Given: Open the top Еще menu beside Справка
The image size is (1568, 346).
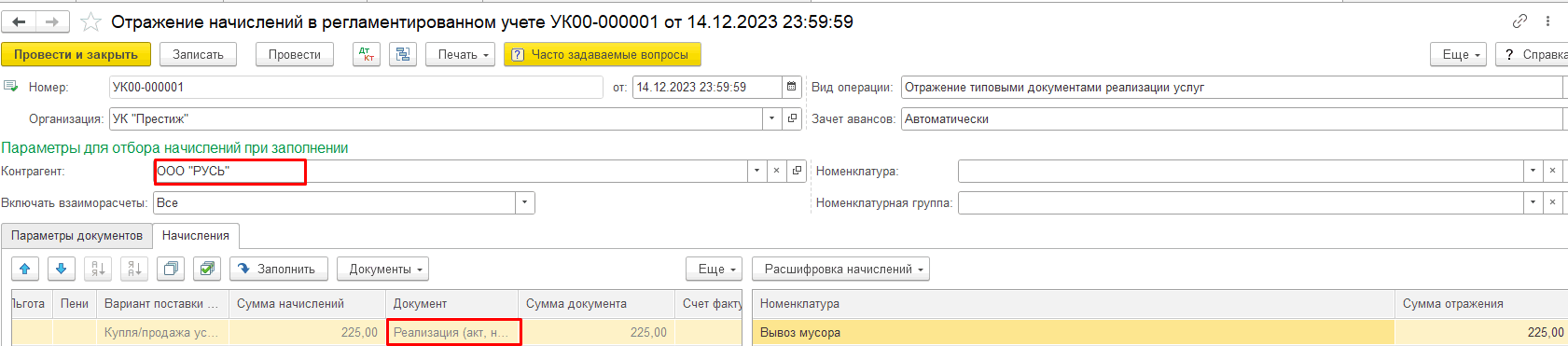Looking at the screenshot, I should (x=1459, y=54).
